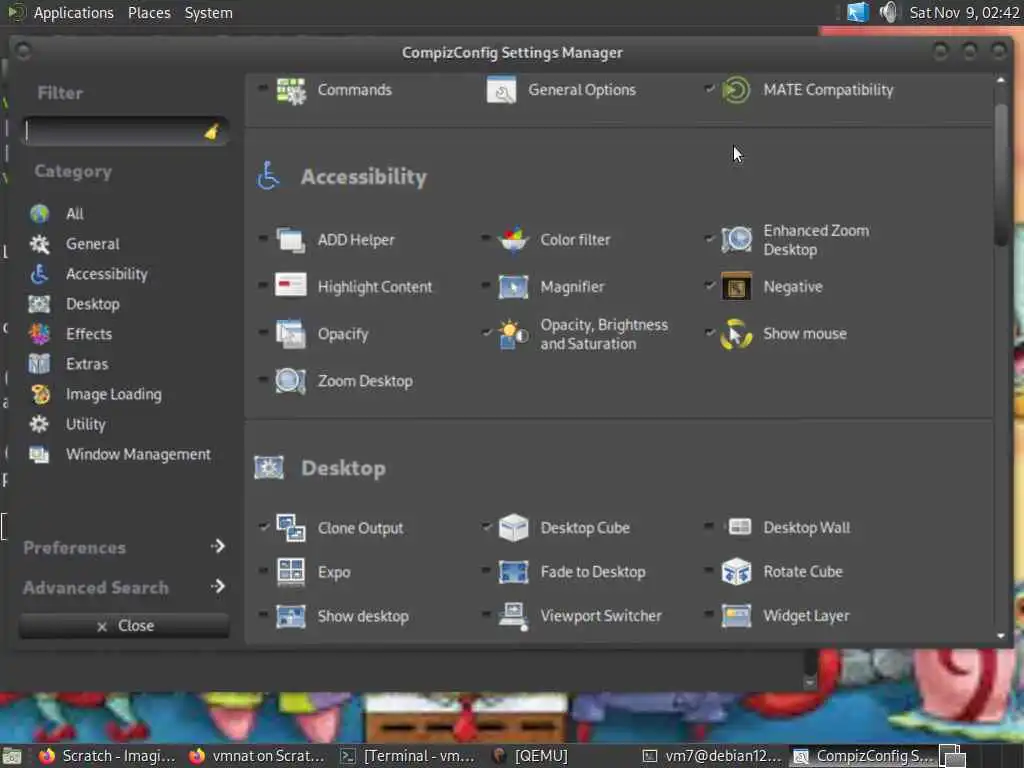The height and width of the screenshot is (768, 1024).
Task: Open Opacity, Brightness and Saturation icon
Action: (513, 334)
